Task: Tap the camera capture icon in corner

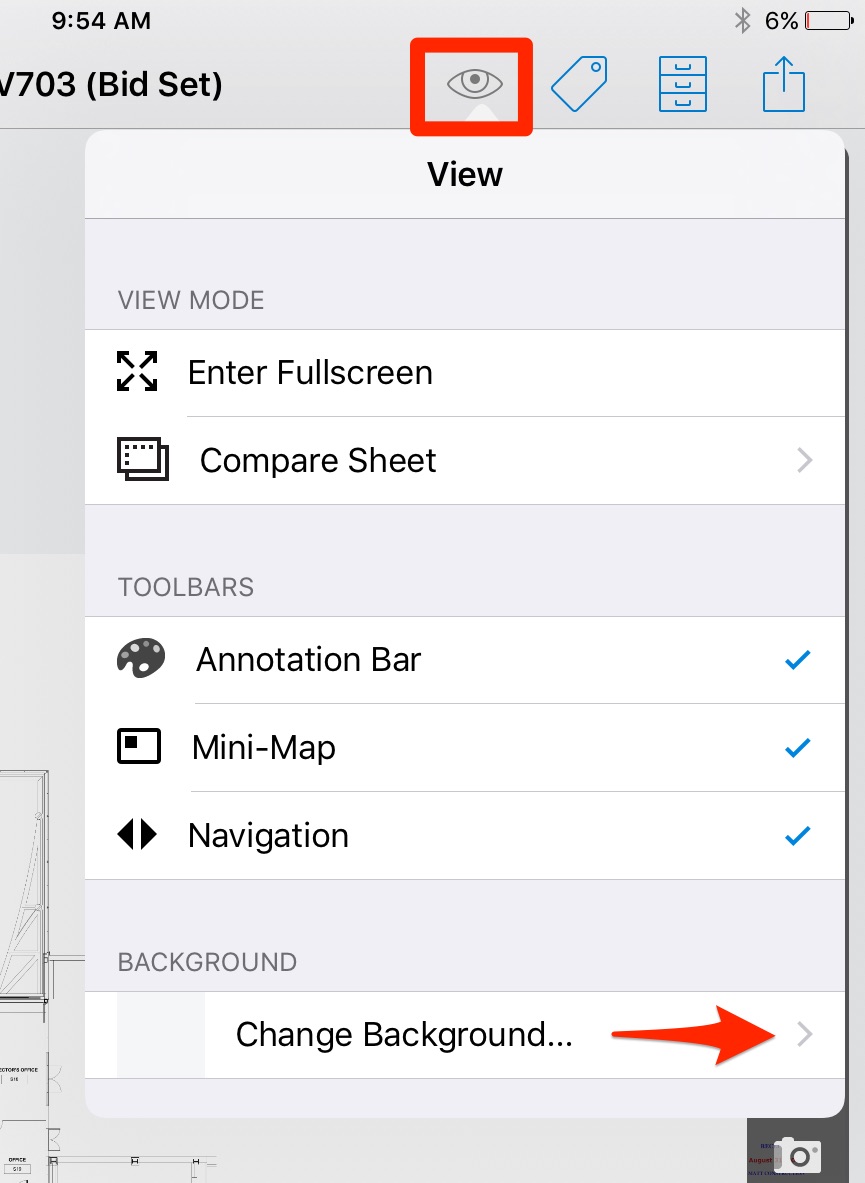Action: tap(798, 1156)
